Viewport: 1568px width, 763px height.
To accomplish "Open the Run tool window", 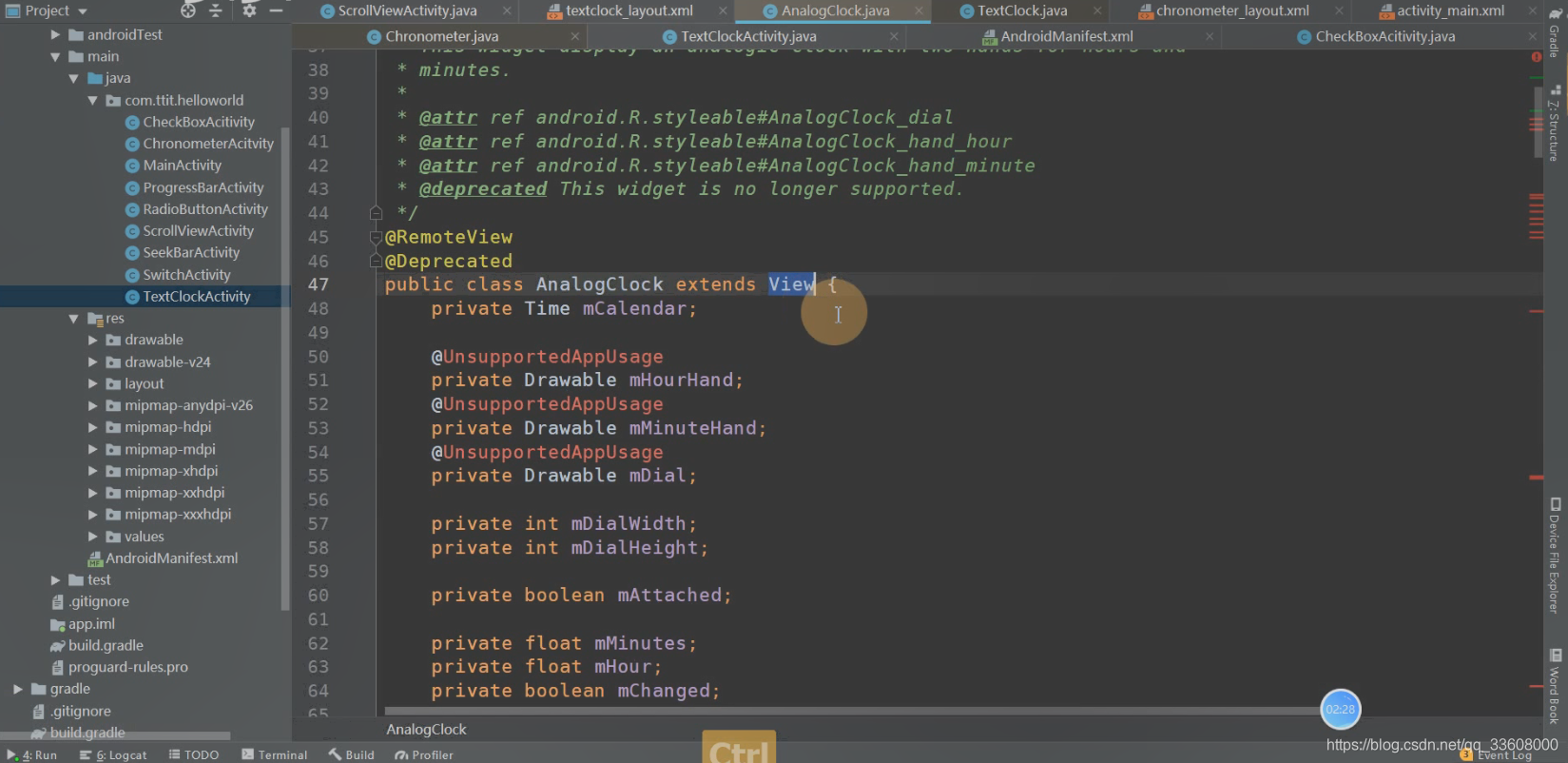I will (x=32, y=754).
